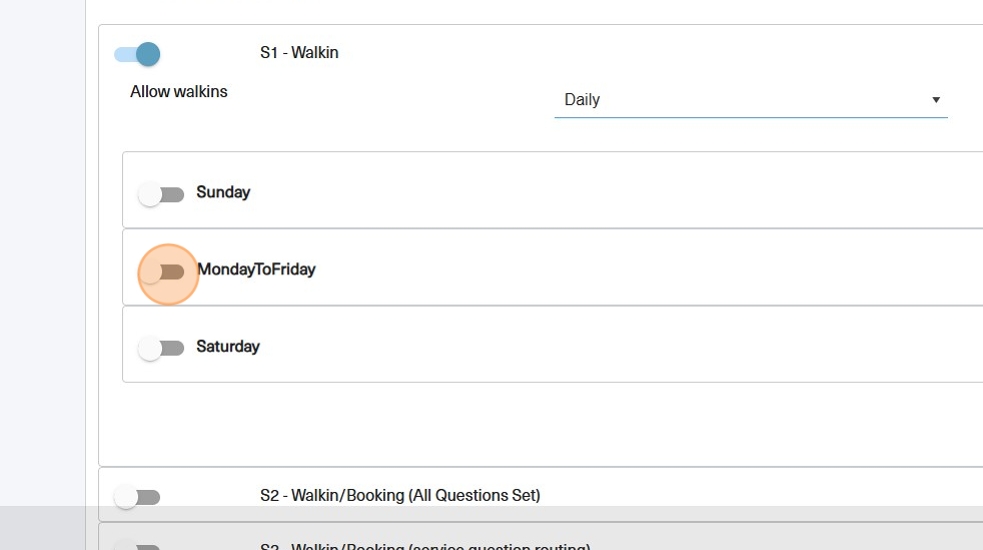The image size is (983, 550).
Task: Turn off the S1 - Walkin switch
Action: [138, 54]
